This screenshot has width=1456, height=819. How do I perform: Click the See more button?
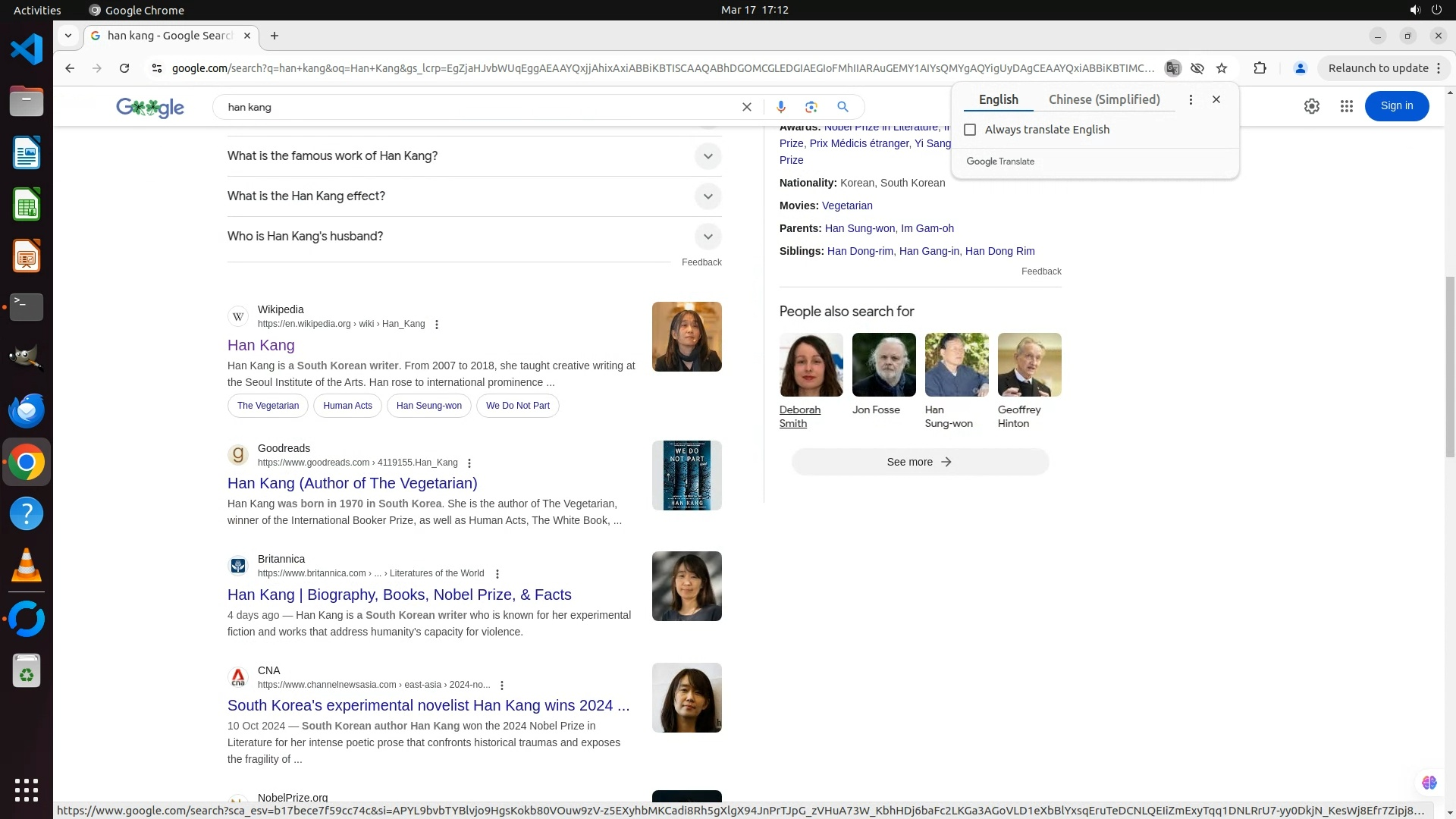(920, 462)
